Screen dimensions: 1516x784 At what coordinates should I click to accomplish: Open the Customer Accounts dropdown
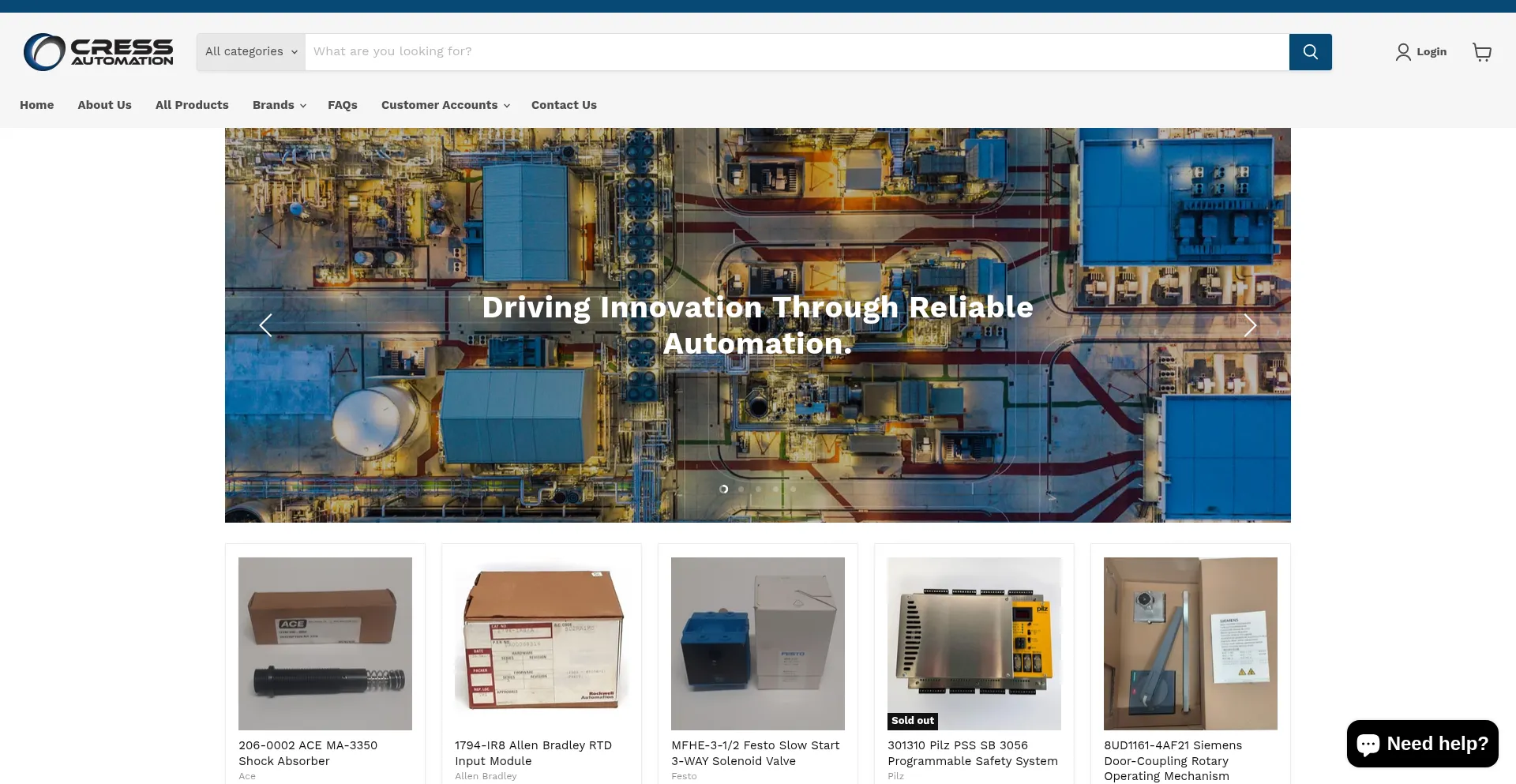tap(445, 105)
